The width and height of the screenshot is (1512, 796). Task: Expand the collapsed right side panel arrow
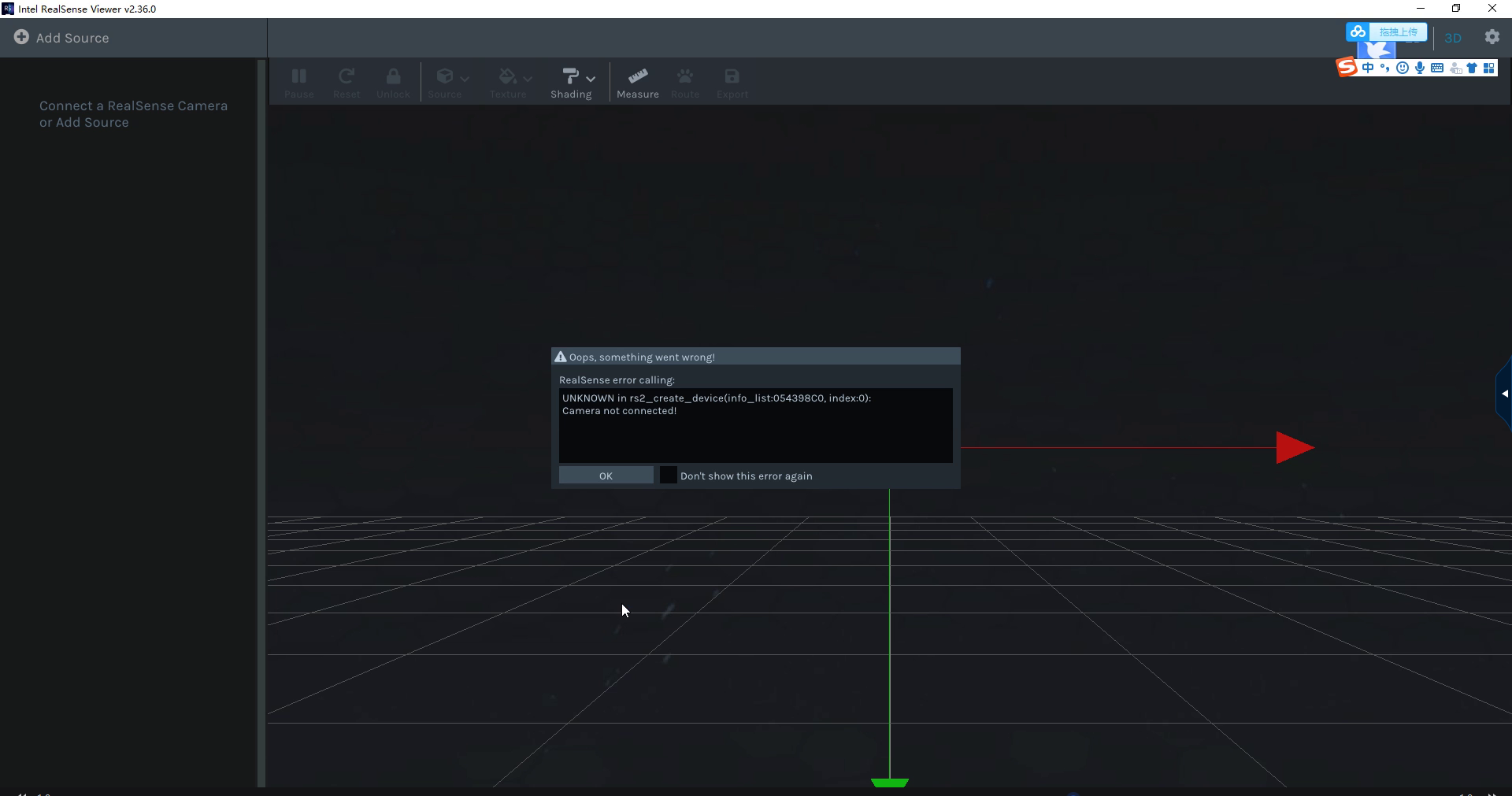pyautogui.click(x=1504, y=394)
